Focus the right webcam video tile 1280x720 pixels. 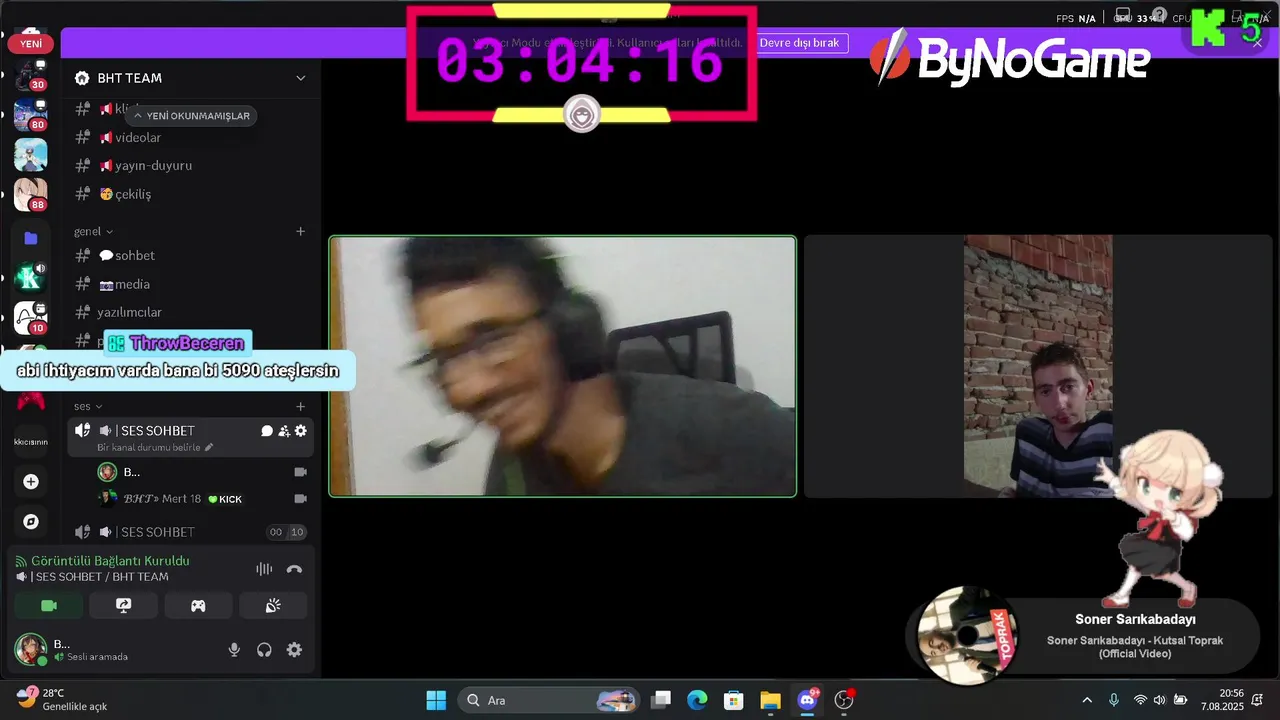pyautogui.click(x=1038, y=366)
